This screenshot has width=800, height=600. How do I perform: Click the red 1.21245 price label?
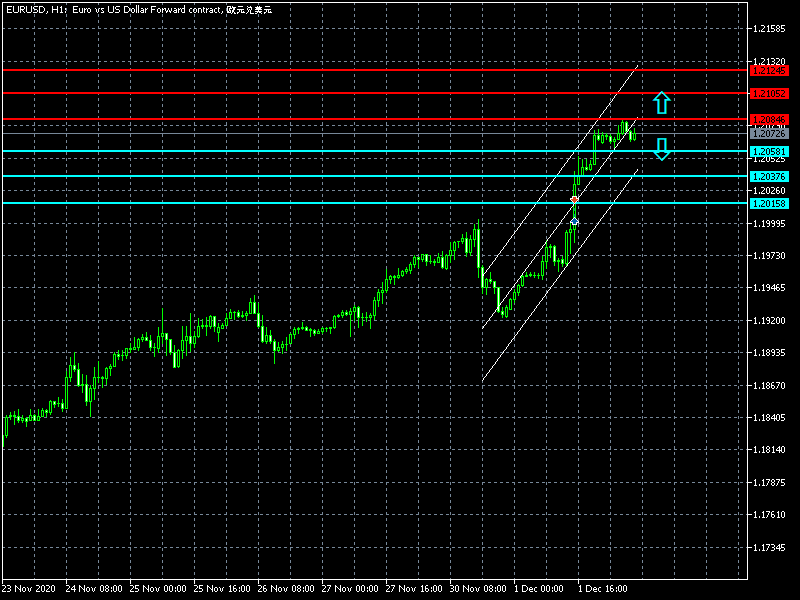769,71
